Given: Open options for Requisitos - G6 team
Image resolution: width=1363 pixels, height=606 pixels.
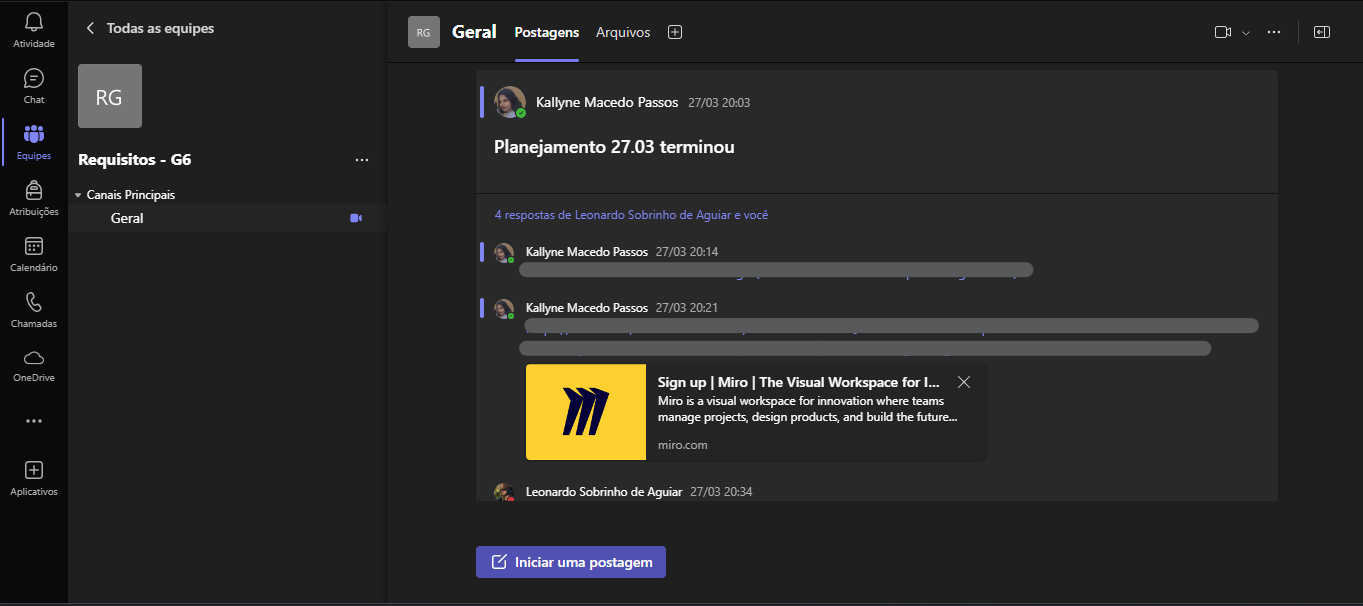Looking at the screenshot, I should 362,159.
